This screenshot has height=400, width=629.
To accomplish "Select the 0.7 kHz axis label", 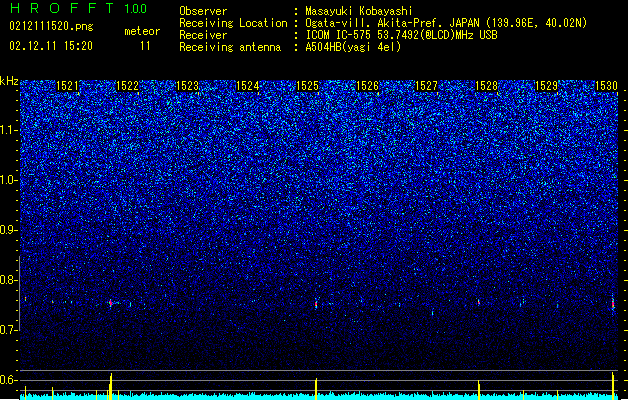I will 9,330.
